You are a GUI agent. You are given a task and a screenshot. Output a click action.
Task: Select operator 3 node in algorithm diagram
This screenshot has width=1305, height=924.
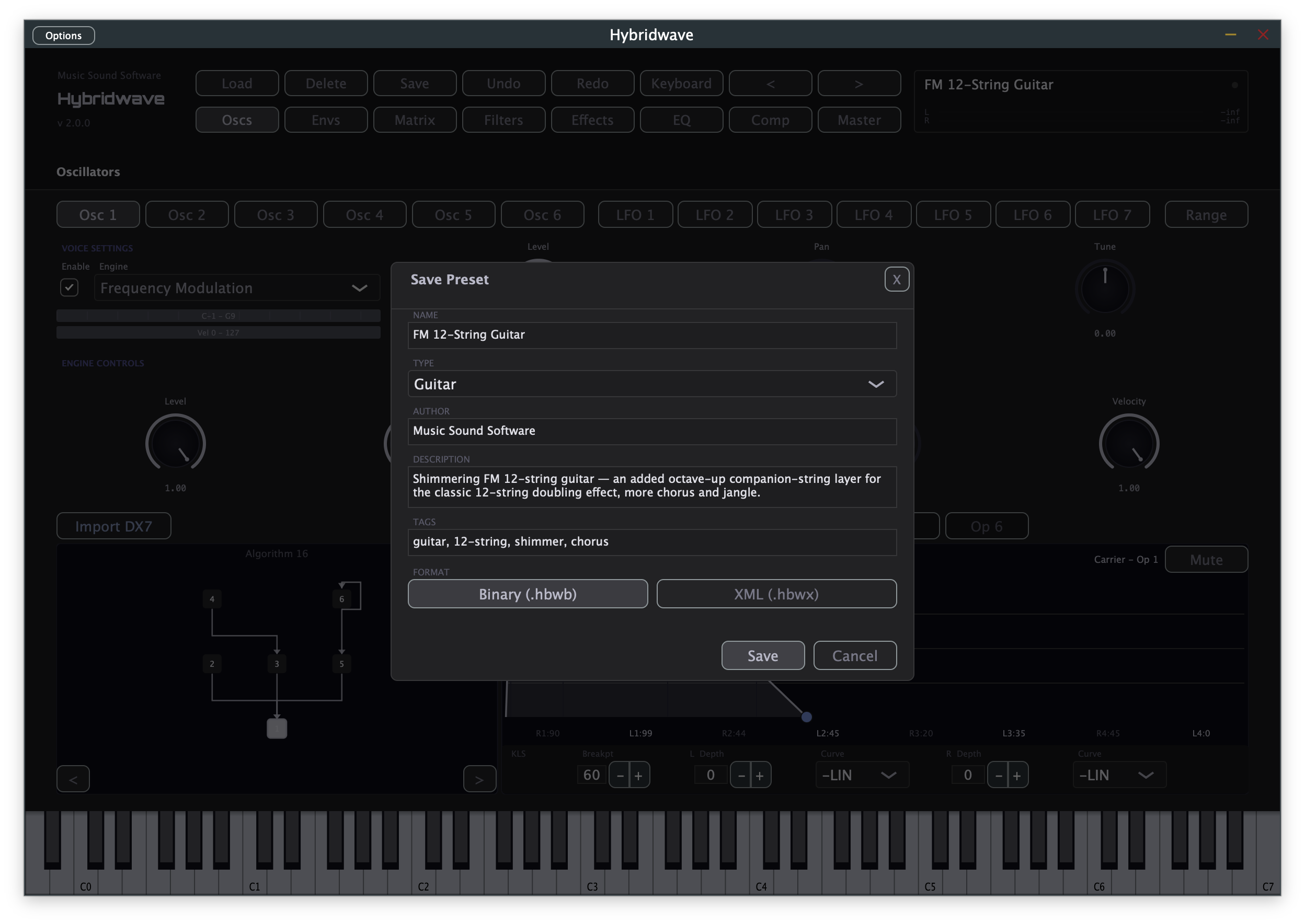coord(277,663)
